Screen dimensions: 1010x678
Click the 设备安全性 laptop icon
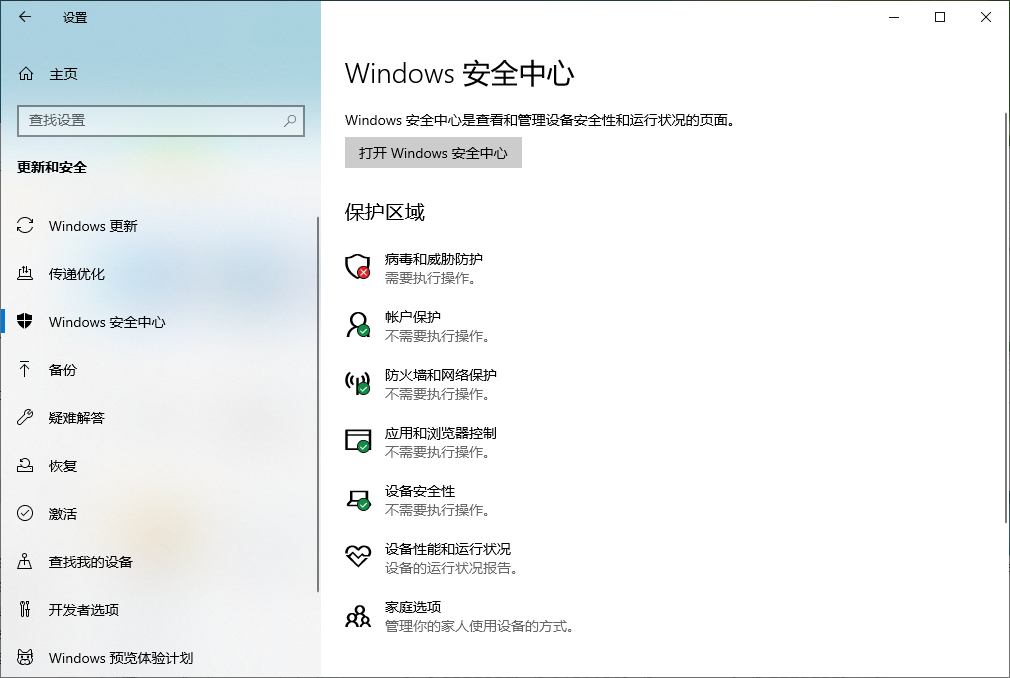click(x=358, y=499)
